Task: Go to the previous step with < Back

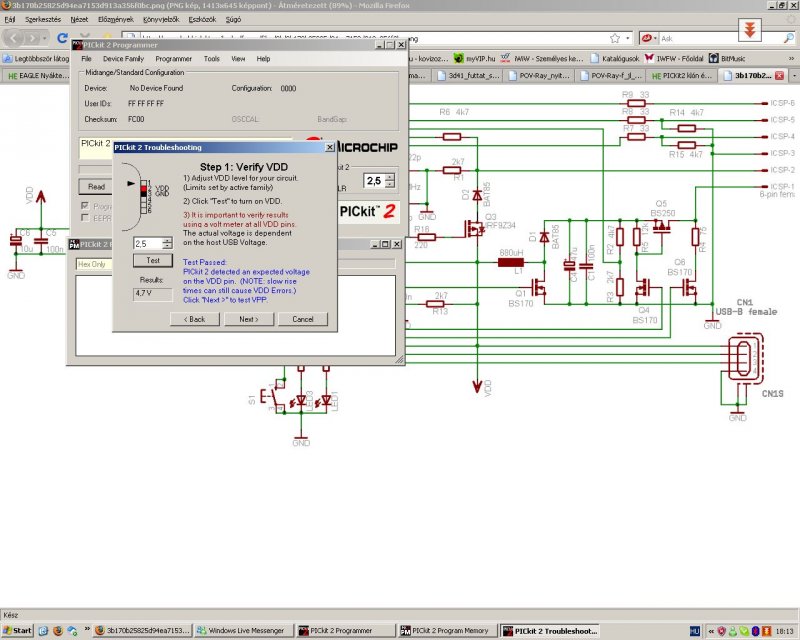Action: (x=194, y=319)
